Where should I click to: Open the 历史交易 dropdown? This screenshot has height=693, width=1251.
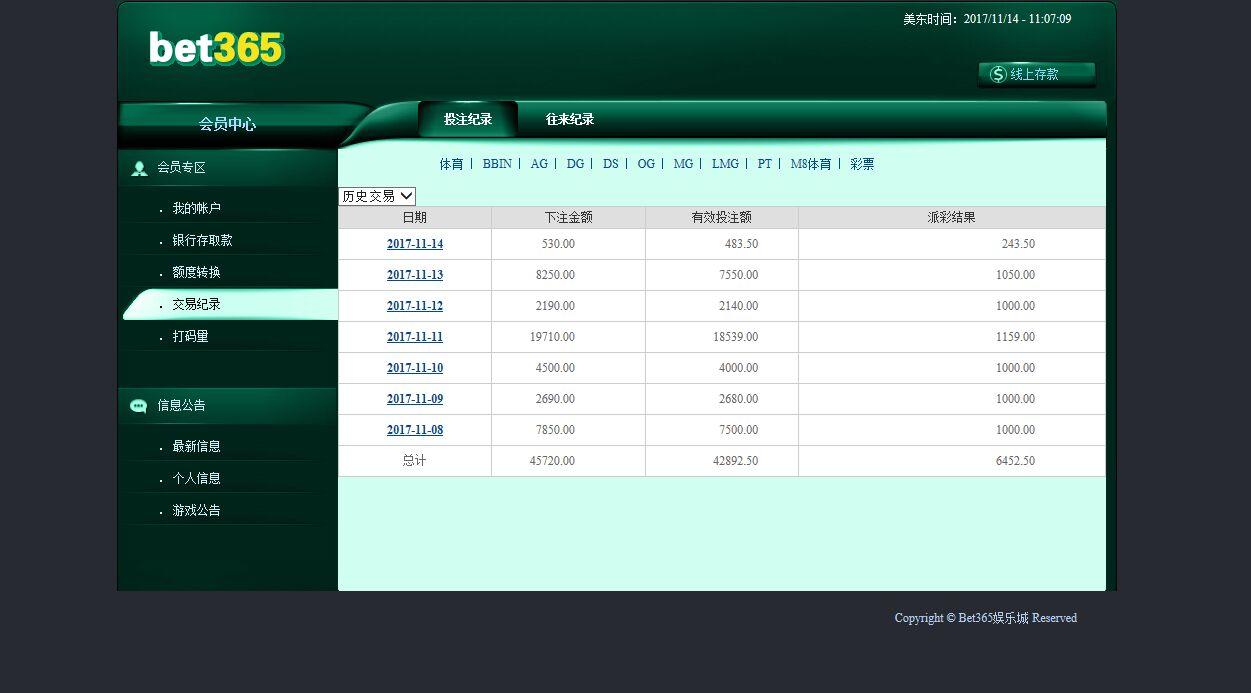[377, 196]
